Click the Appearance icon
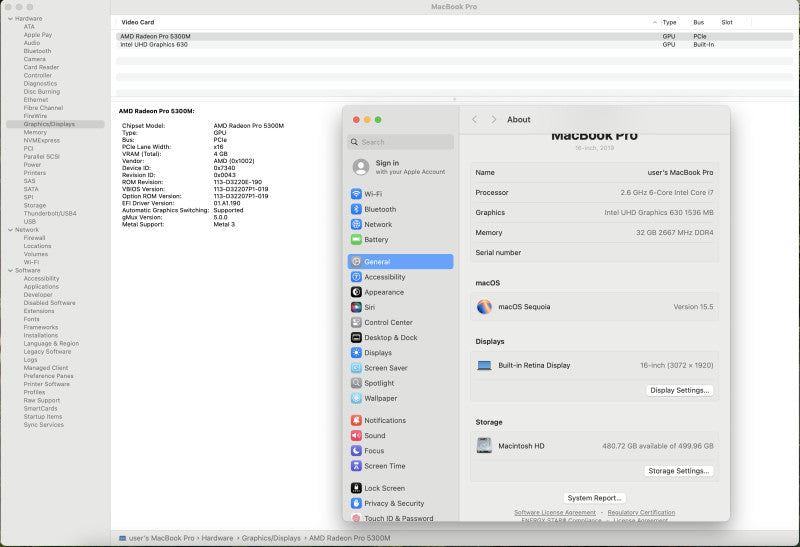Screen dimensions: 800x547 tap(356, 292)
